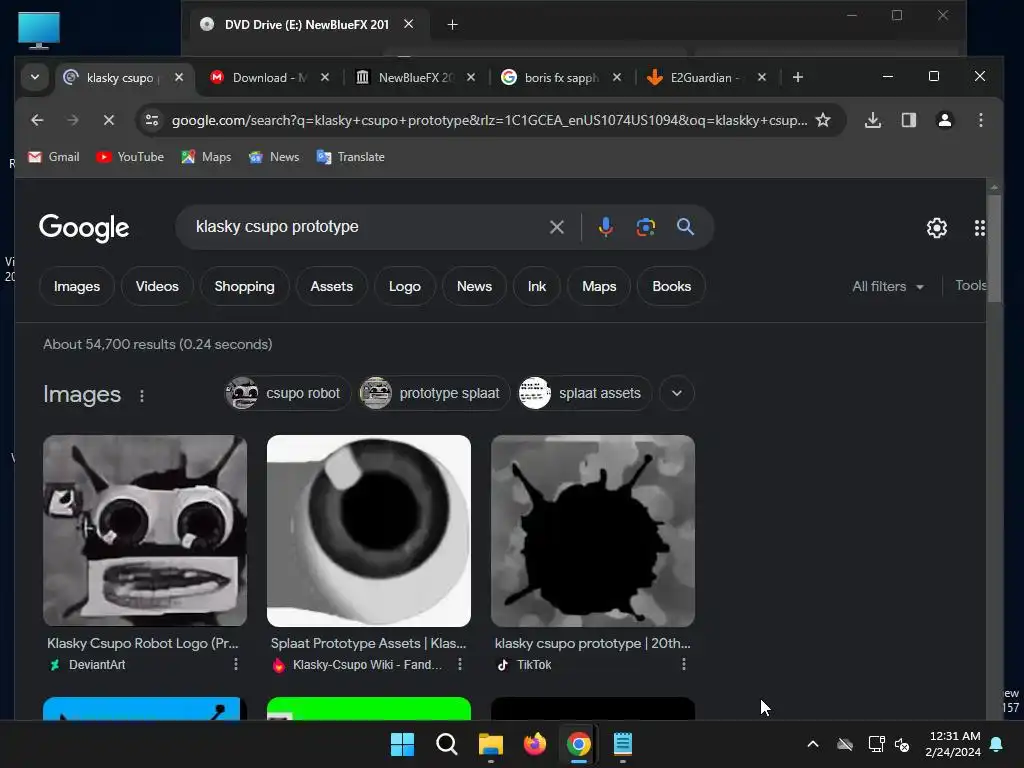Submit search with magnifier icon
The width and height of the screenshot is (1024, 768).
(685, 227)
